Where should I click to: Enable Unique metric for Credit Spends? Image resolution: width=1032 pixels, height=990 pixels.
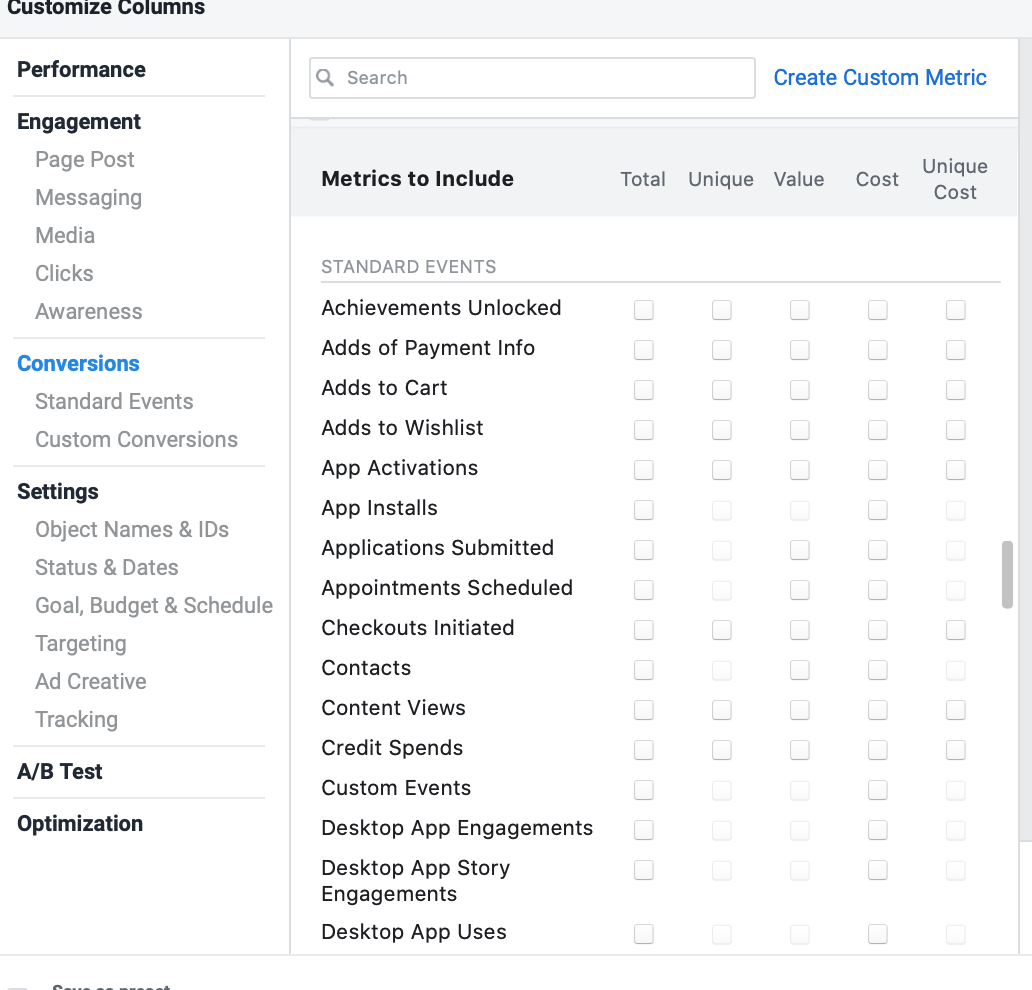pyautogui.click(x=721, y=750)
